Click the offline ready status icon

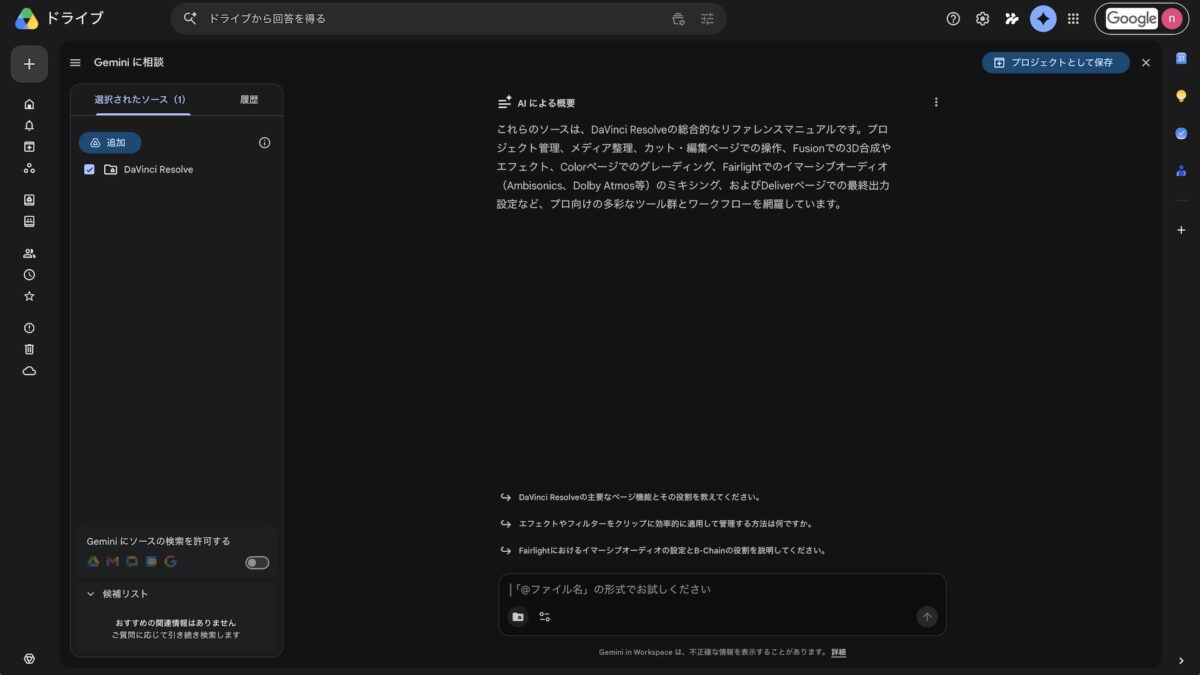pyautogui.click(x=1012, y=18)
